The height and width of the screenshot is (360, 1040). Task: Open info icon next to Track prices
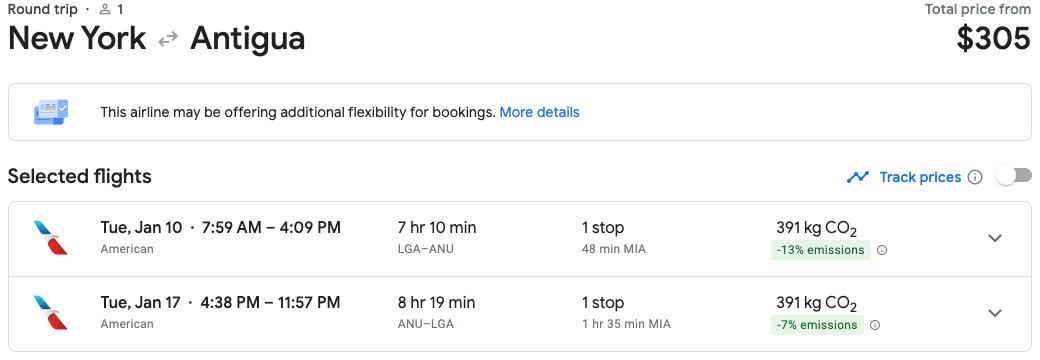pos(974,177)
